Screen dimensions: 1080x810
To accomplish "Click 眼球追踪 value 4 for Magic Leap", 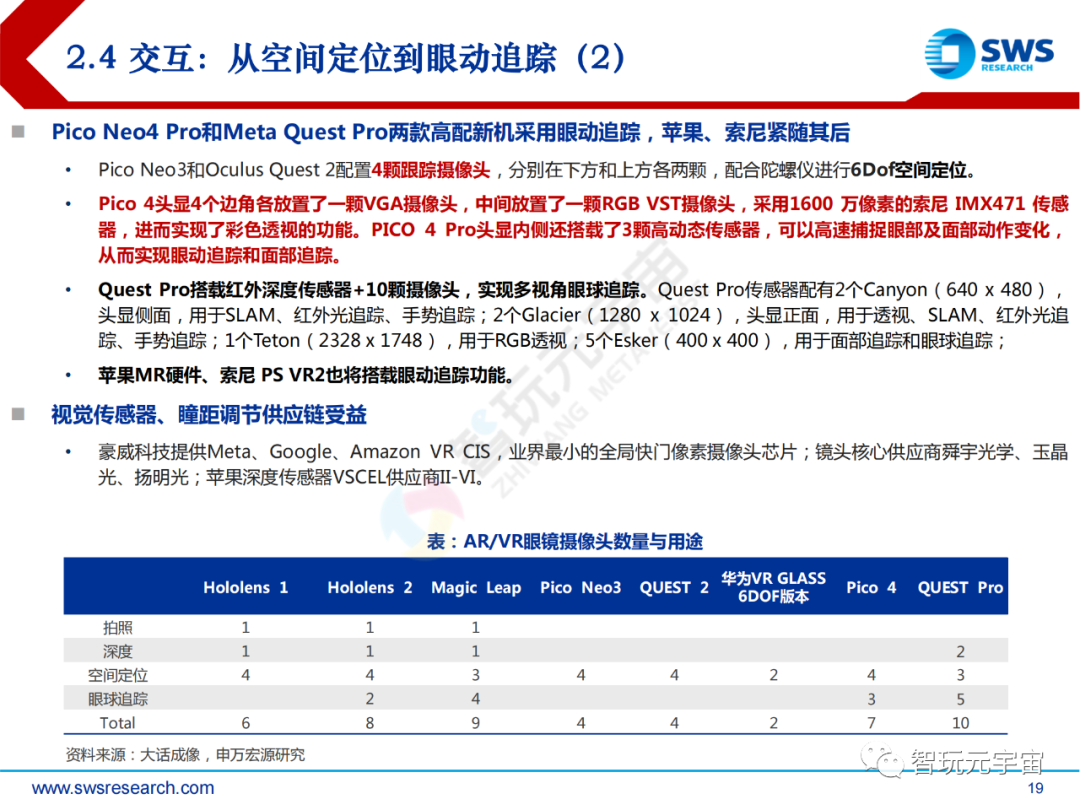I will coord(475,699).
